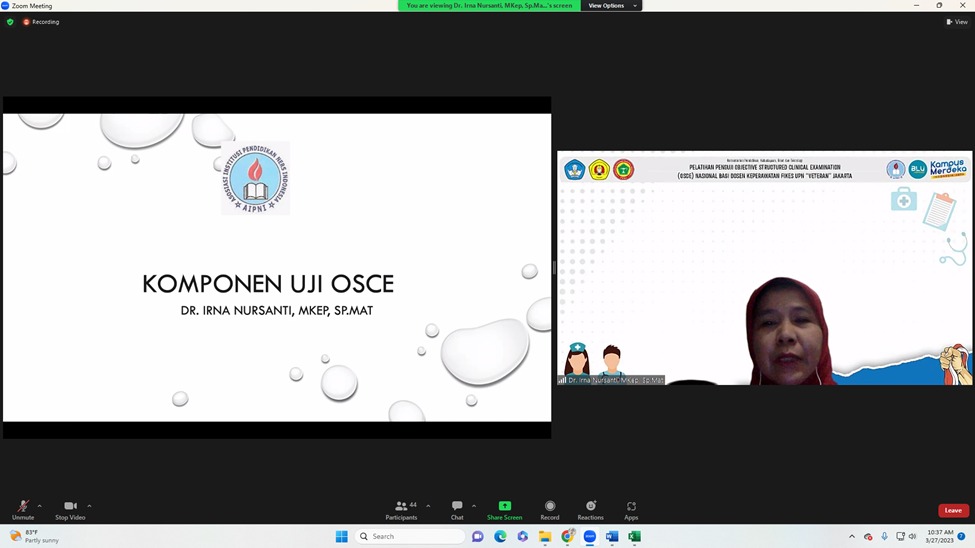Expand audio options arrow next to Unmute

pos(40,506)
